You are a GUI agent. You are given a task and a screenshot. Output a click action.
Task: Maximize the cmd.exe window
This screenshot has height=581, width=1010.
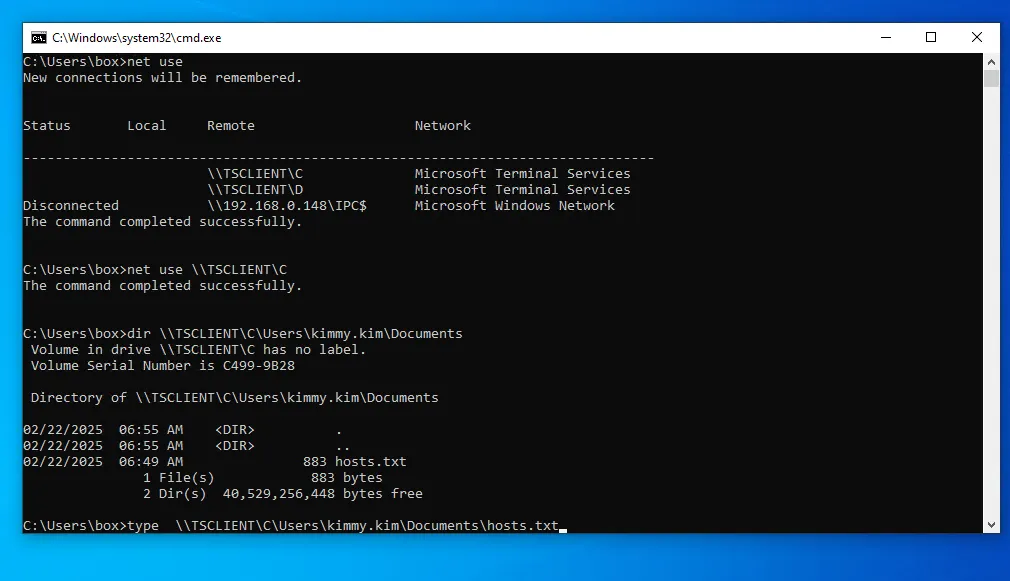pos(931,38)
